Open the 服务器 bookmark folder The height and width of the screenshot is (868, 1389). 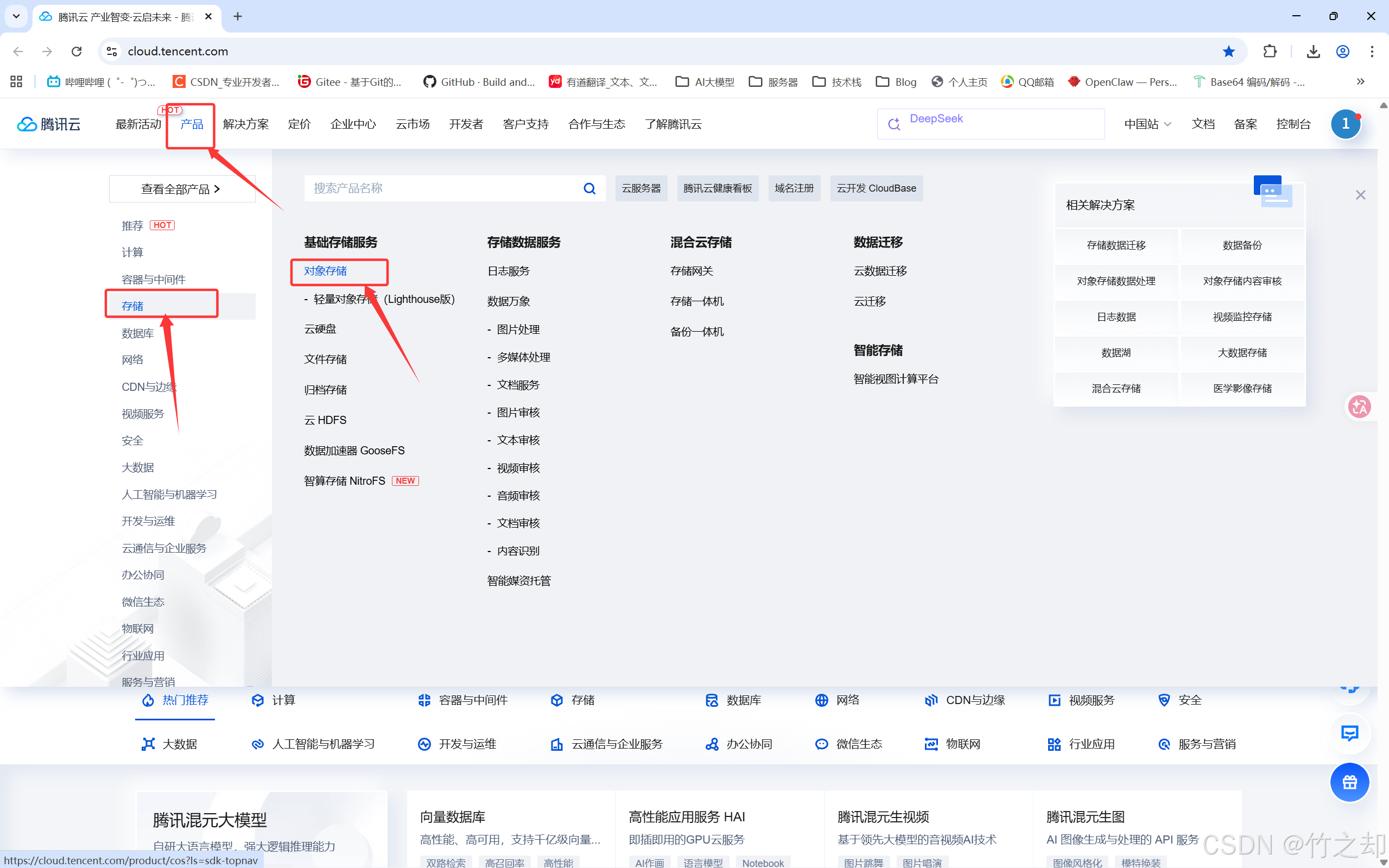pos(773,81)
